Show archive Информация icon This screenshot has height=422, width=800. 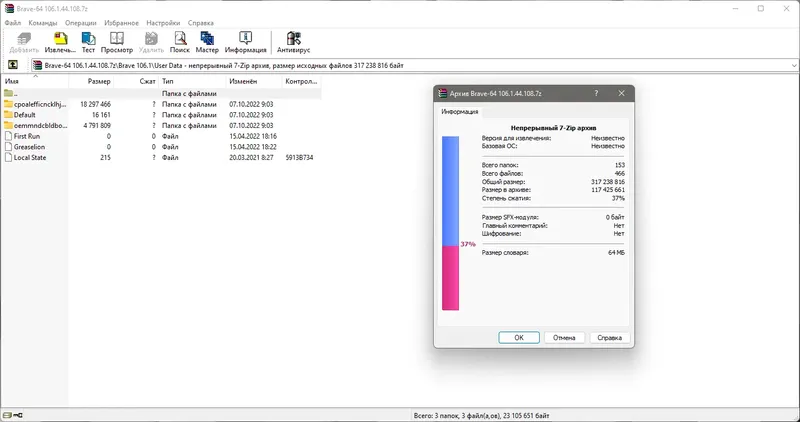pos(245,39)
